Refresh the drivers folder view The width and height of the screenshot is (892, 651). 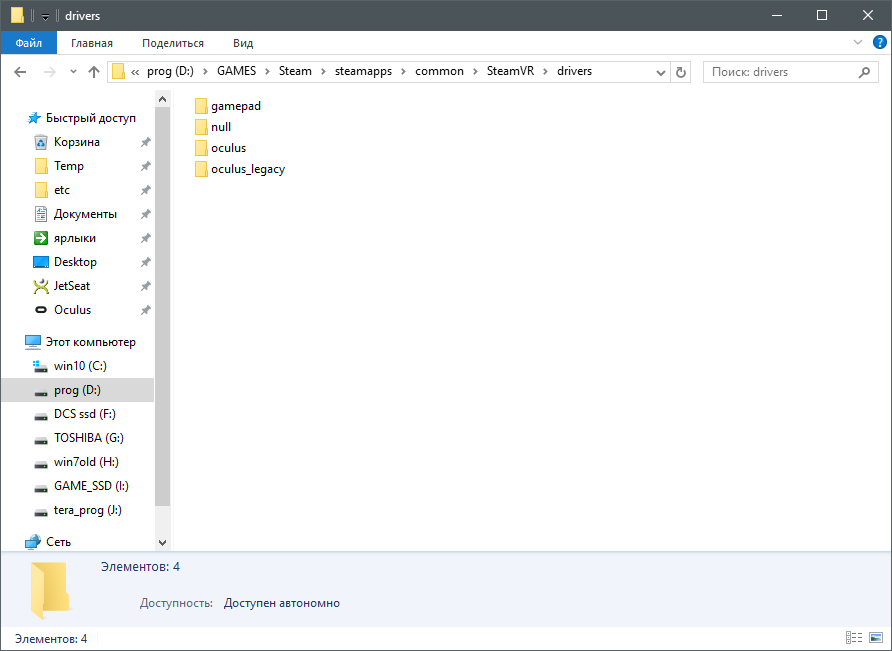[680, 72]
